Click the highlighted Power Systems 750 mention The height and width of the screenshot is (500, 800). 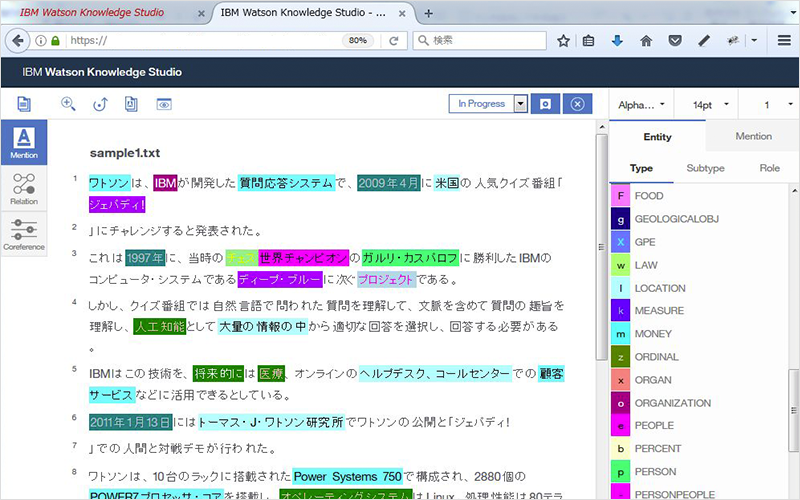point(347,477)
